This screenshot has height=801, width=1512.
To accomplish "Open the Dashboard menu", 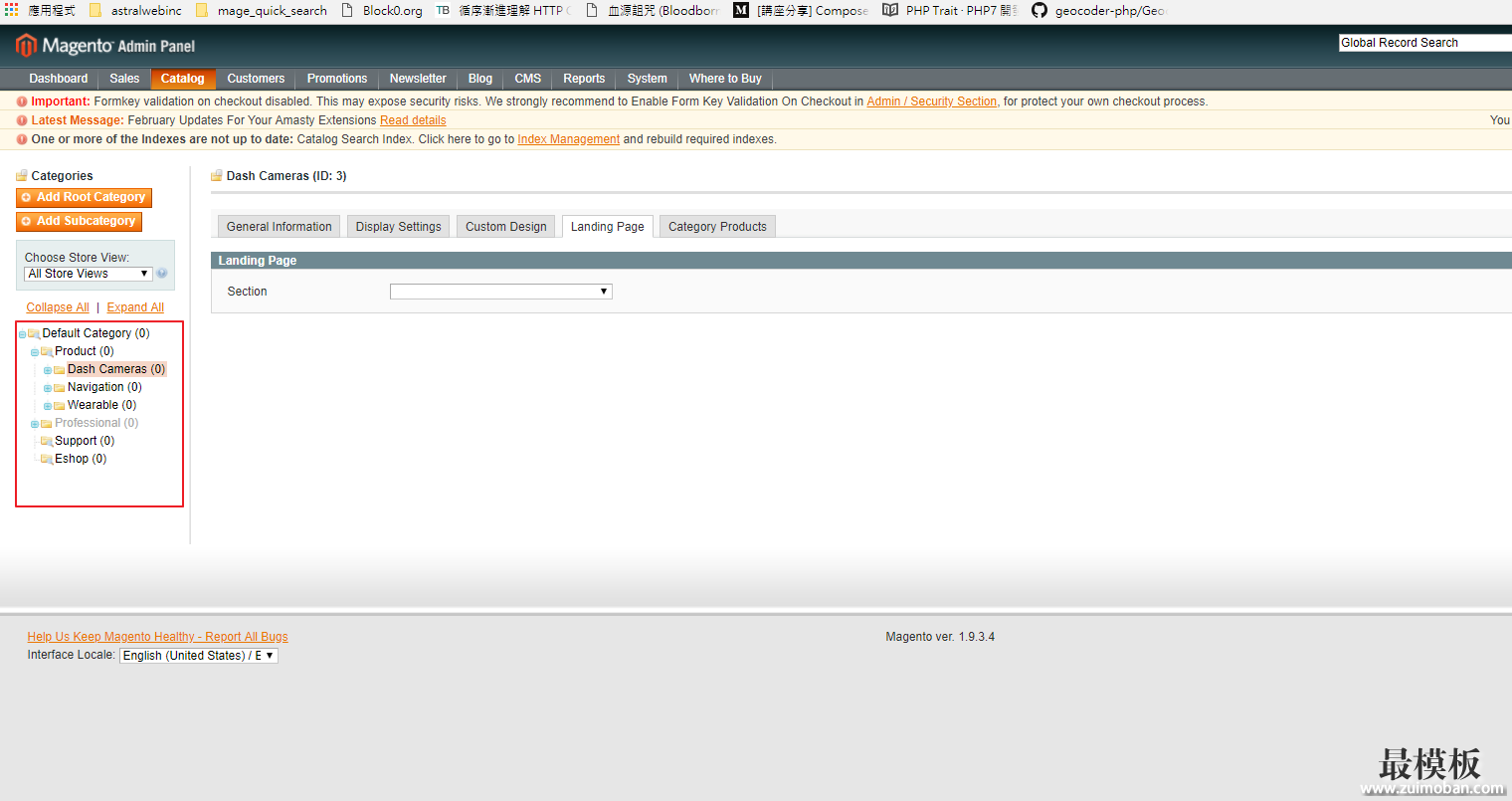I will pos(59,79).
